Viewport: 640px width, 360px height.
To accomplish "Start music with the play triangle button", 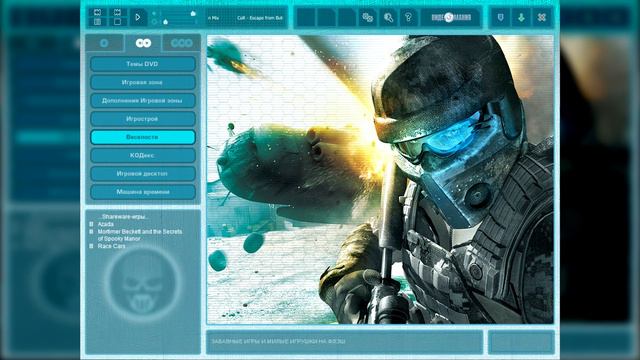I will (138, 18).
